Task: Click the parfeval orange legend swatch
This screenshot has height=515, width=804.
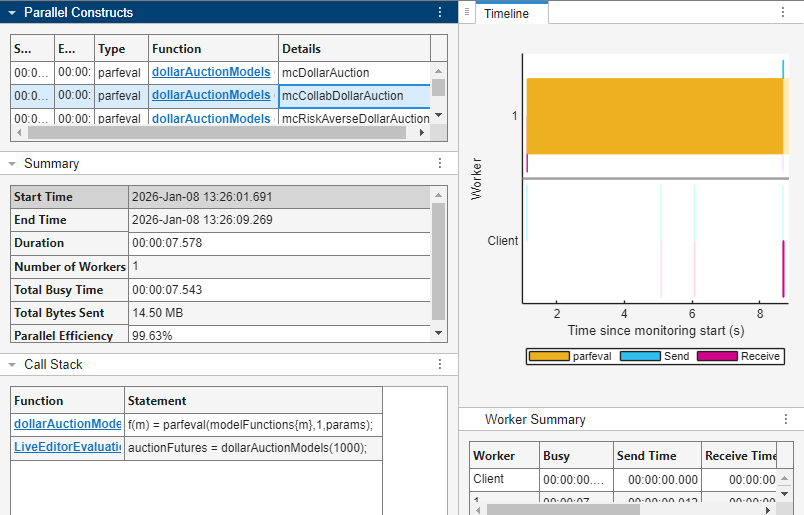Action: 549,356
